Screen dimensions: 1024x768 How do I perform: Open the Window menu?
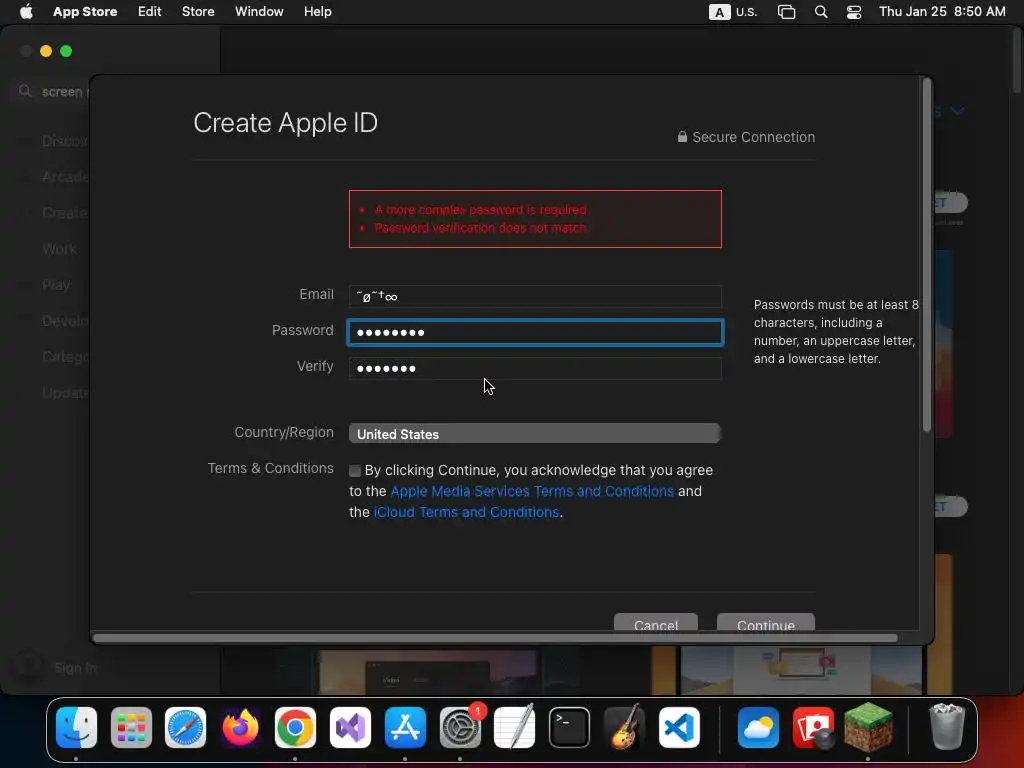pyautogui.click(x=259, y=12)
